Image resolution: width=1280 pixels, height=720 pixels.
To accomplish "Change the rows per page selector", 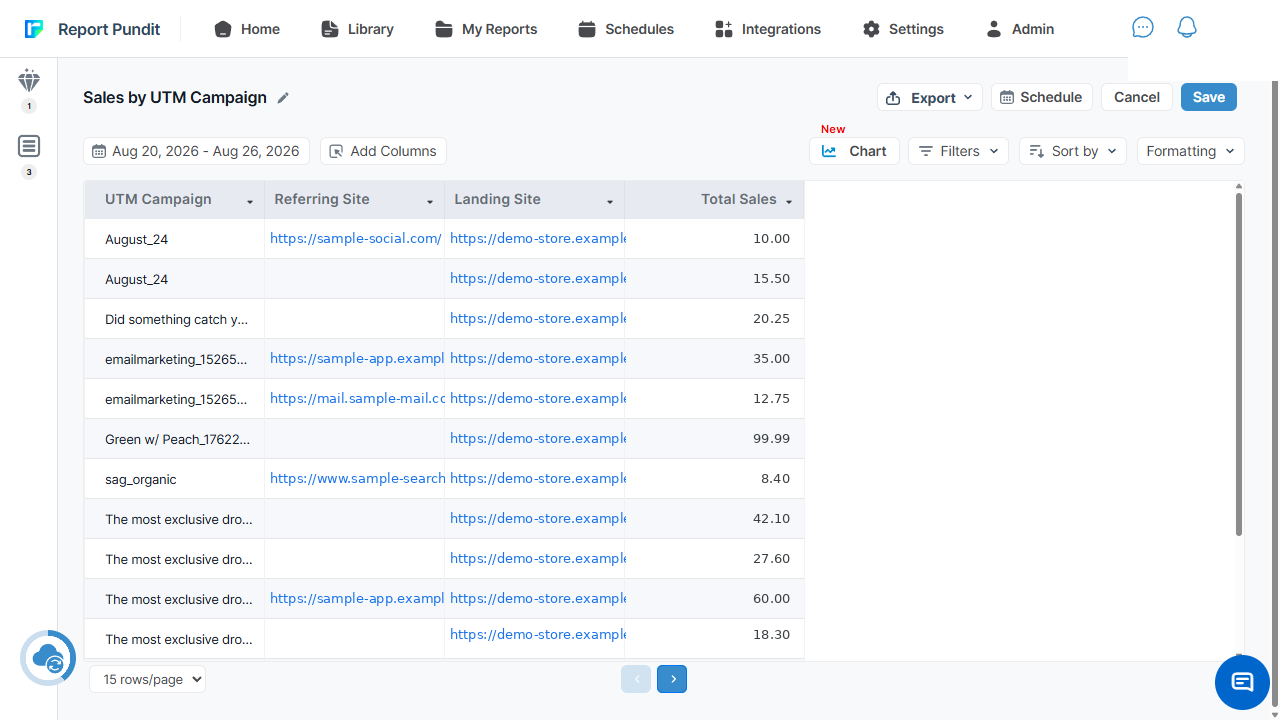I will tap(147, 679).
